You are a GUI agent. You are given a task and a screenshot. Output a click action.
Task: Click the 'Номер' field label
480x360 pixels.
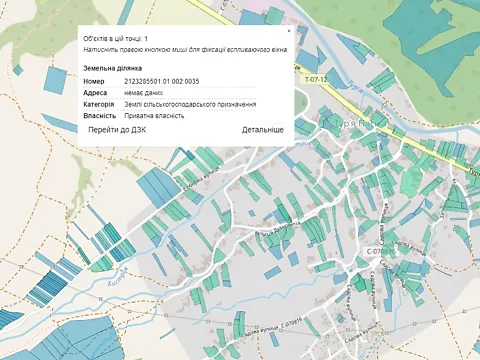click(x=94, y=81)
